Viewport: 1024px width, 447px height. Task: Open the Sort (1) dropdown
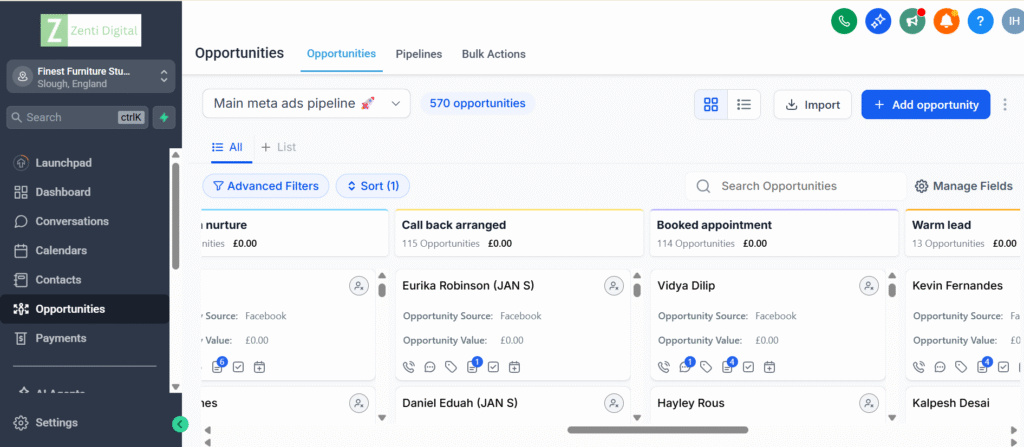pos(372,186)
